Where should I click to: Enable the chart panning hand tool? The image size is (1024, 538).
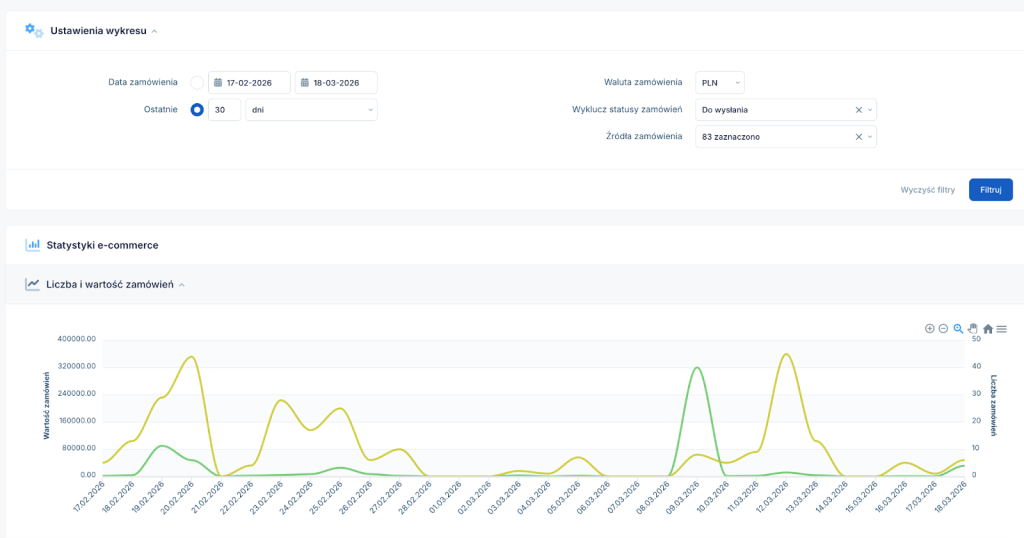tap(972, 328)
